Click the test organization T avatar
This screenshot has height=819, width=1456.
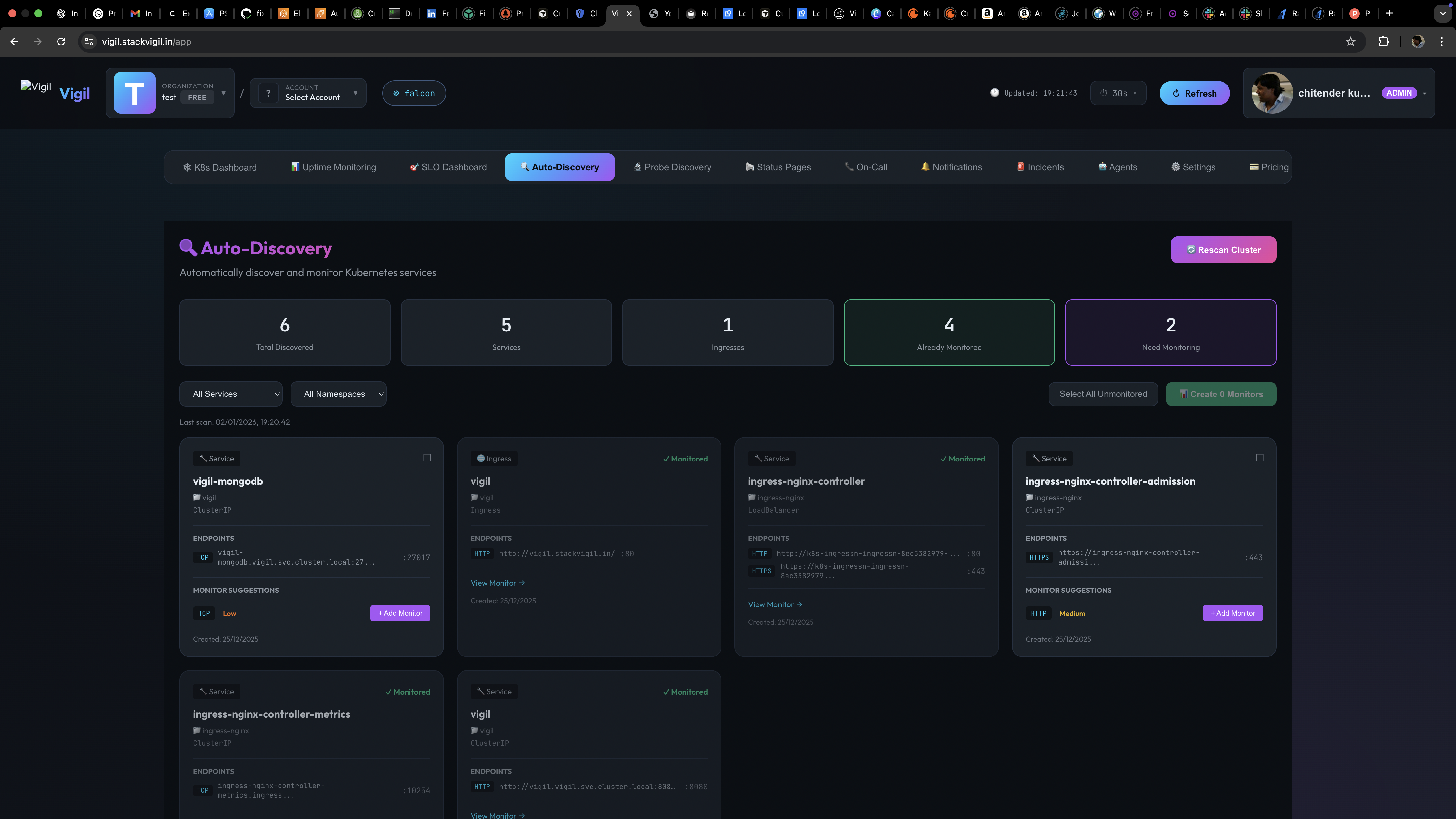[135, 93]
